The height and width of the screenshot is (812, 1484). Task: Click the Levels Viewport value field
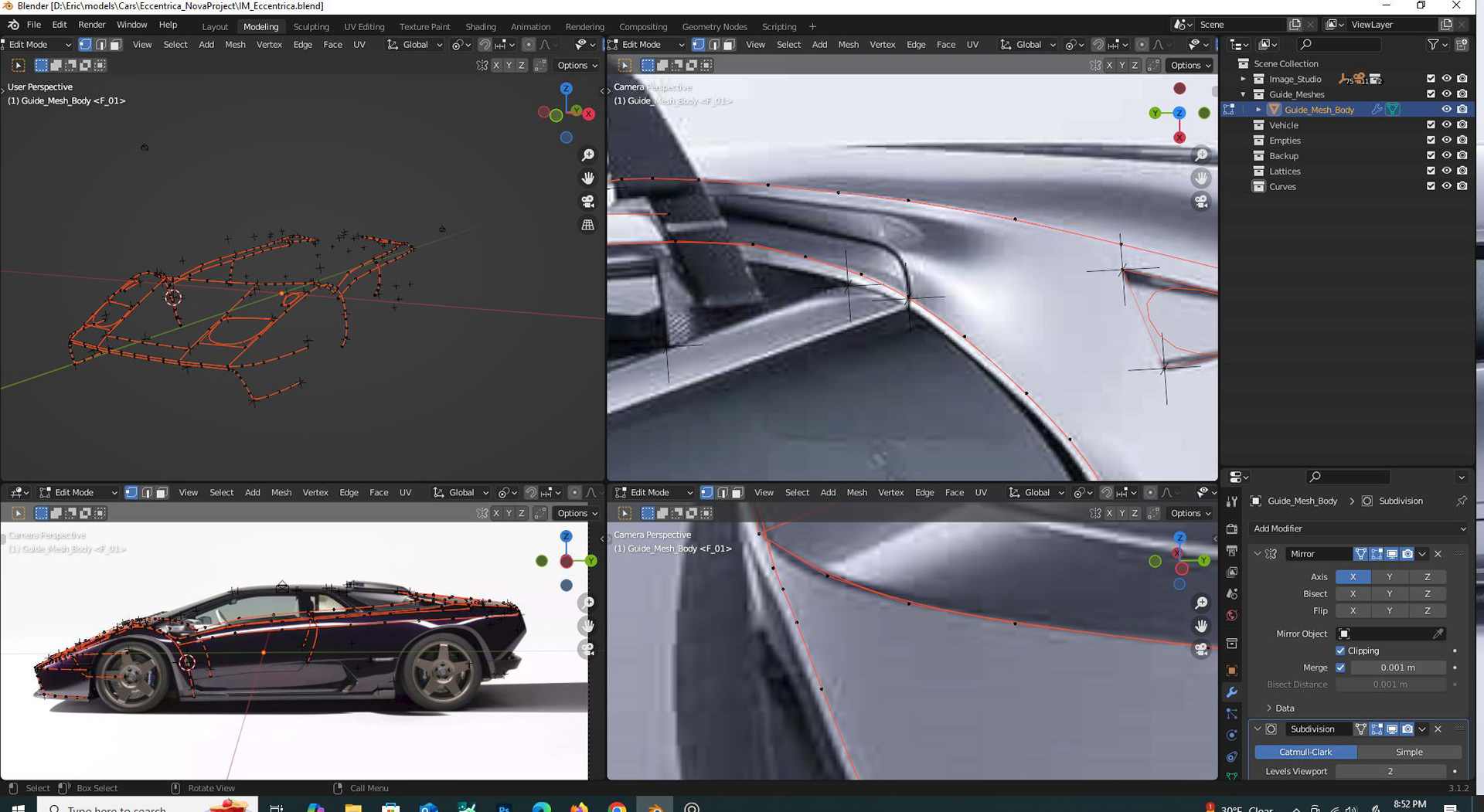pos(1390,771)
